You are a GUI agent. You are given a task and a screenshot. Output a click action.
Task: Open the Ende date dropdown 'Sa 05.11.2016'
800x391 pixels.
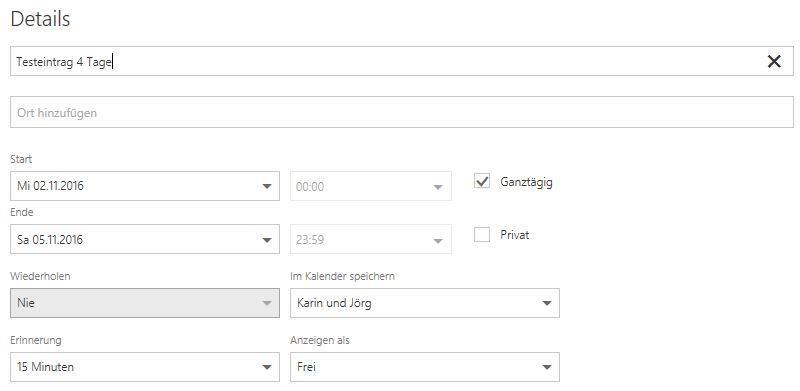145,239
